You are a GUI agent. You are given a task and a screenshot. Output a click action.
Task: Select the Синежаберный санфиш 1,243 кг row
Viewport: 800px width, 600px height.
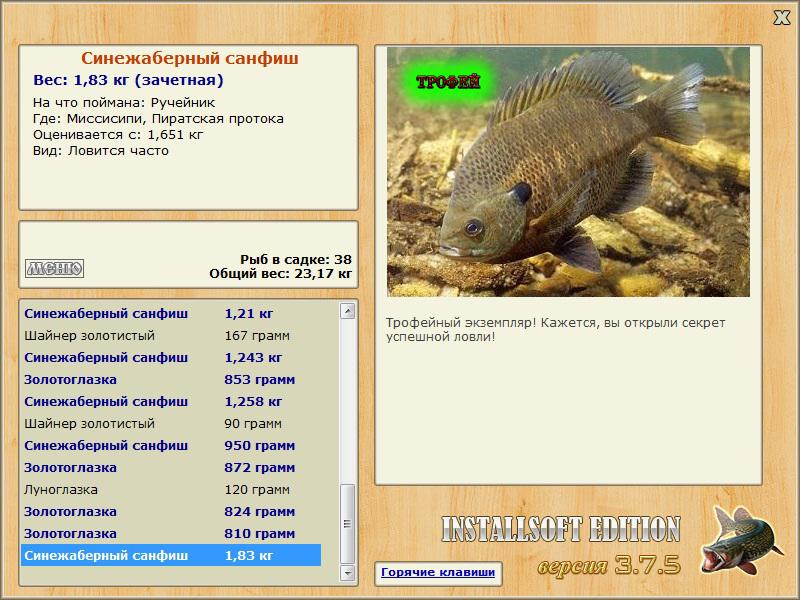click(171, 358)
